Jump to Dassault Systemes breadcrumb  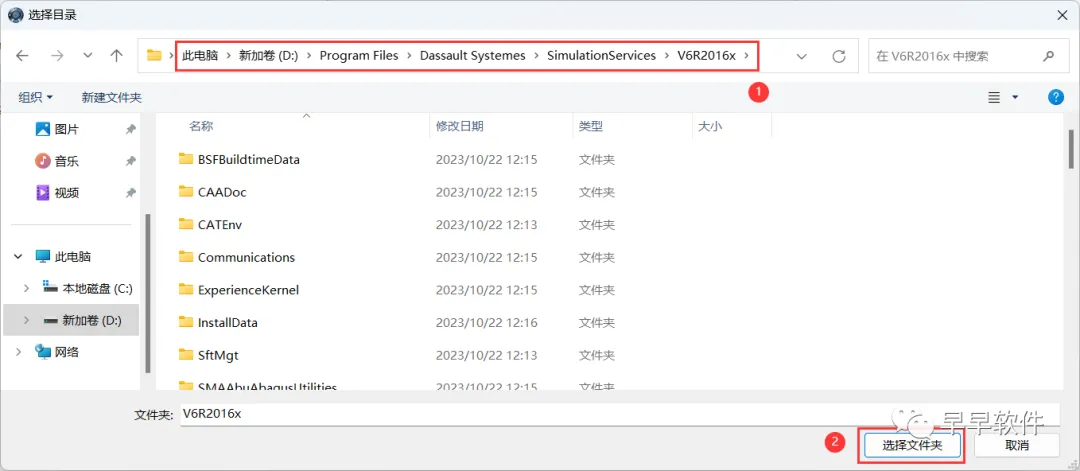pos(472,56)
